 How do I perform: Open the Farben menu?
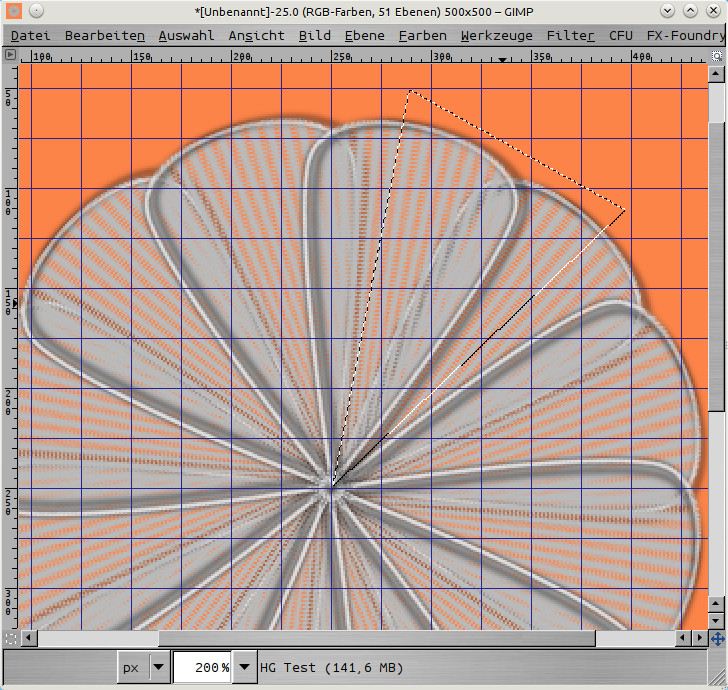point(422,35)
